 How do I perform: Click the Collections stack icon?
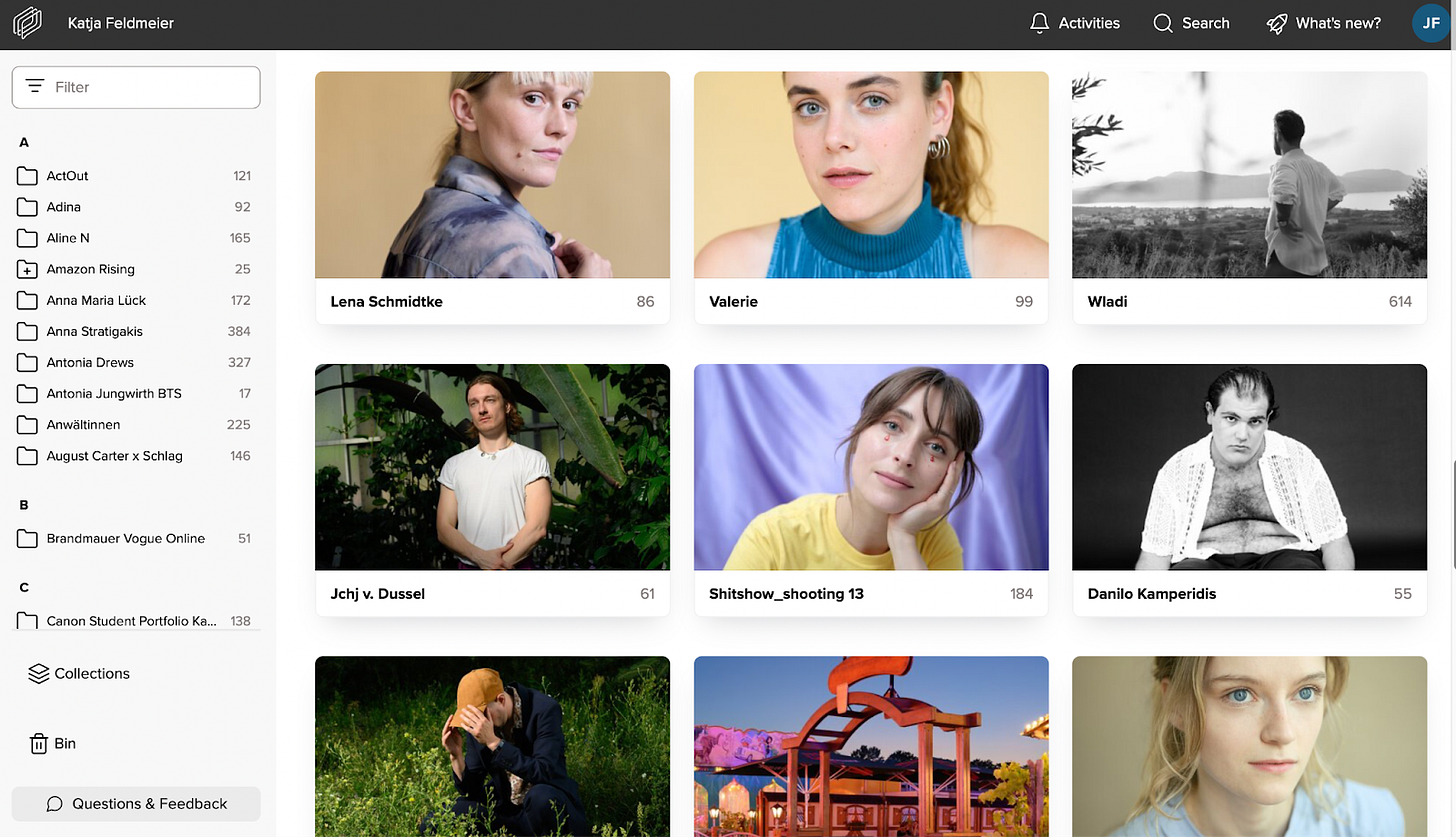click(x=39, y=673)
